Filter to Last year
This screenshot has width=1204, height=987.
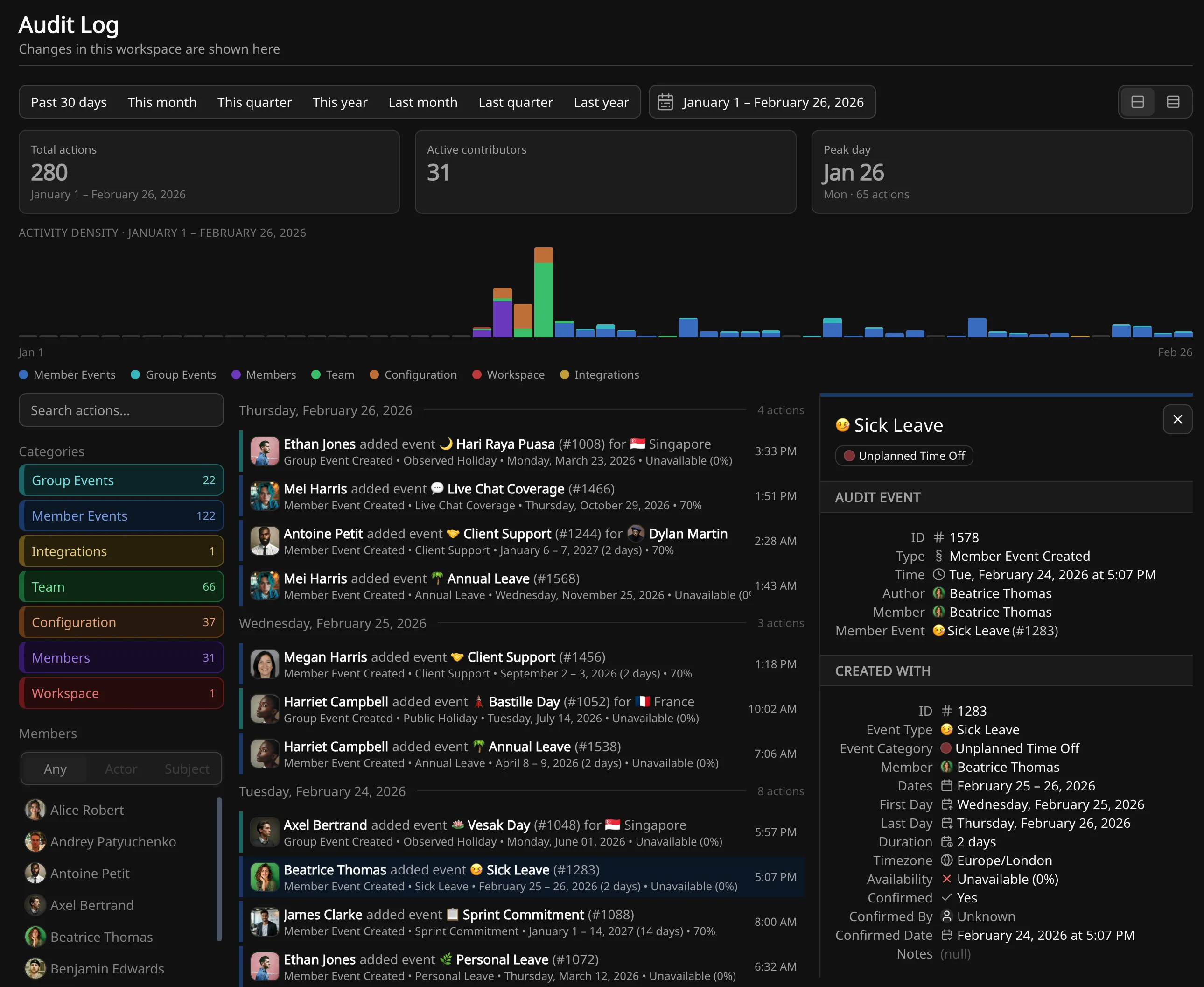point(601,102)
